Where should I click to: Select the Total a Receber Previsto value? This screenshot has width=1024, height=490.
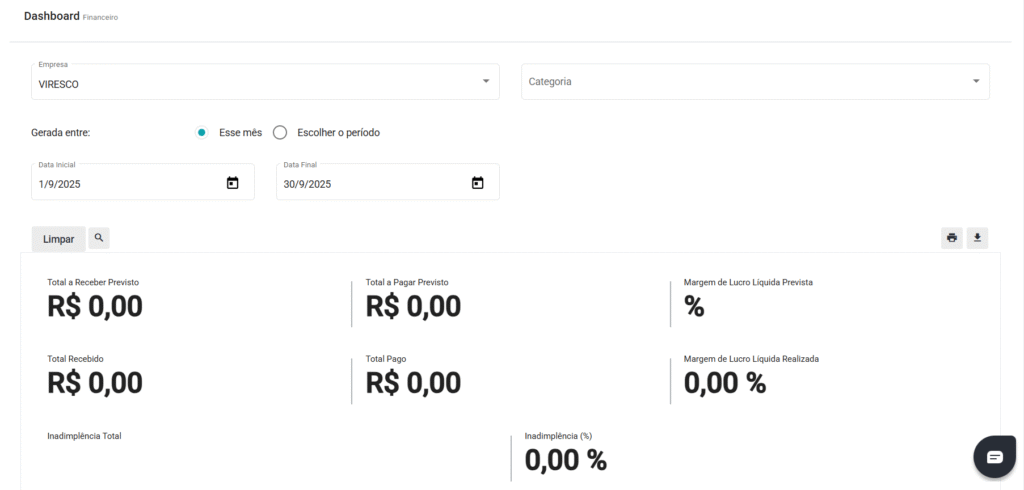pyautogui.click(x=95, y=307)
